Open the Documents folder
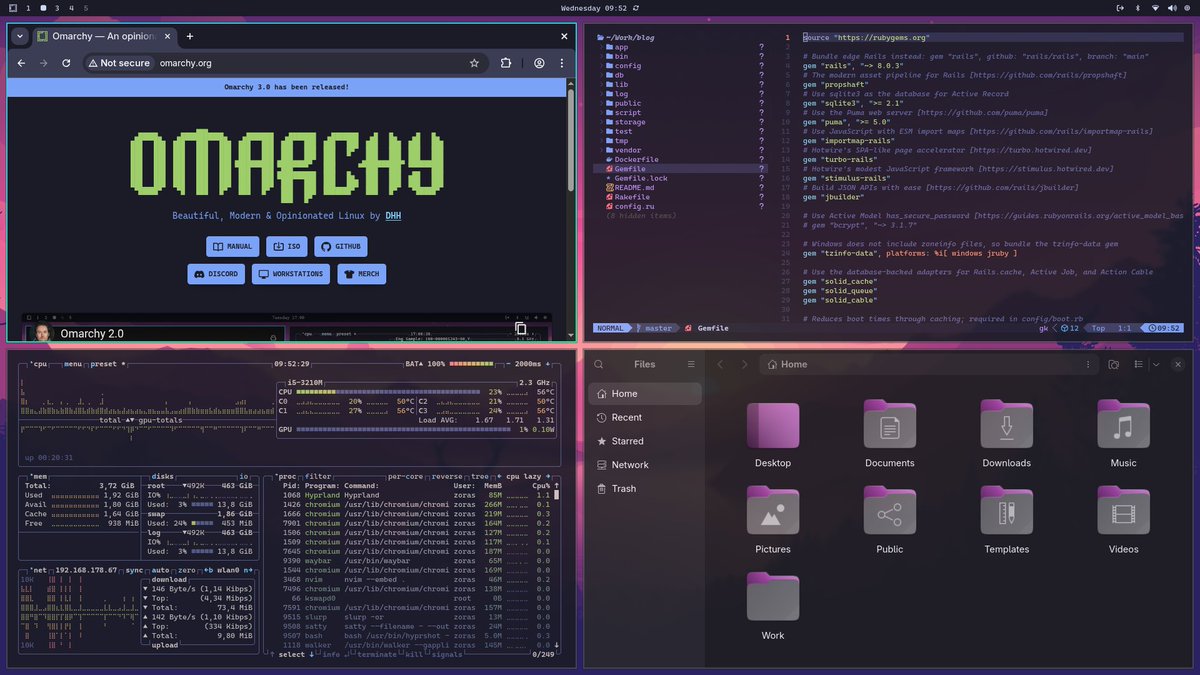The image size is (1200, 675). (889, 433)
